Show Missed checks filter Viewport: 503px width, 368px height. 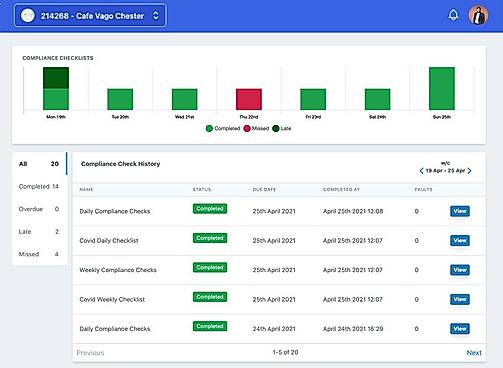[39, 254]
